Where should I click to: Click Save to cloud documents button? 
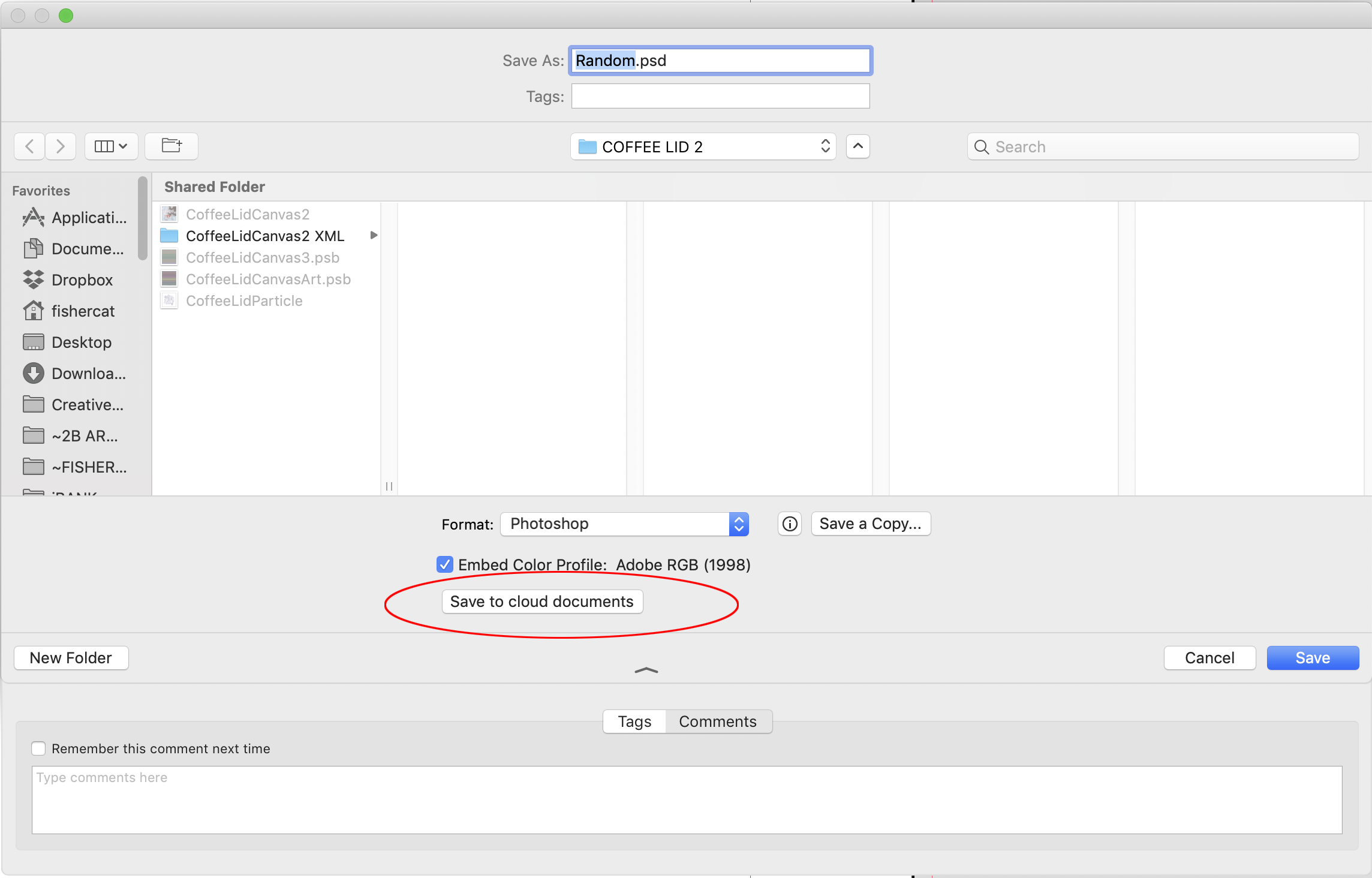point(542,601)
